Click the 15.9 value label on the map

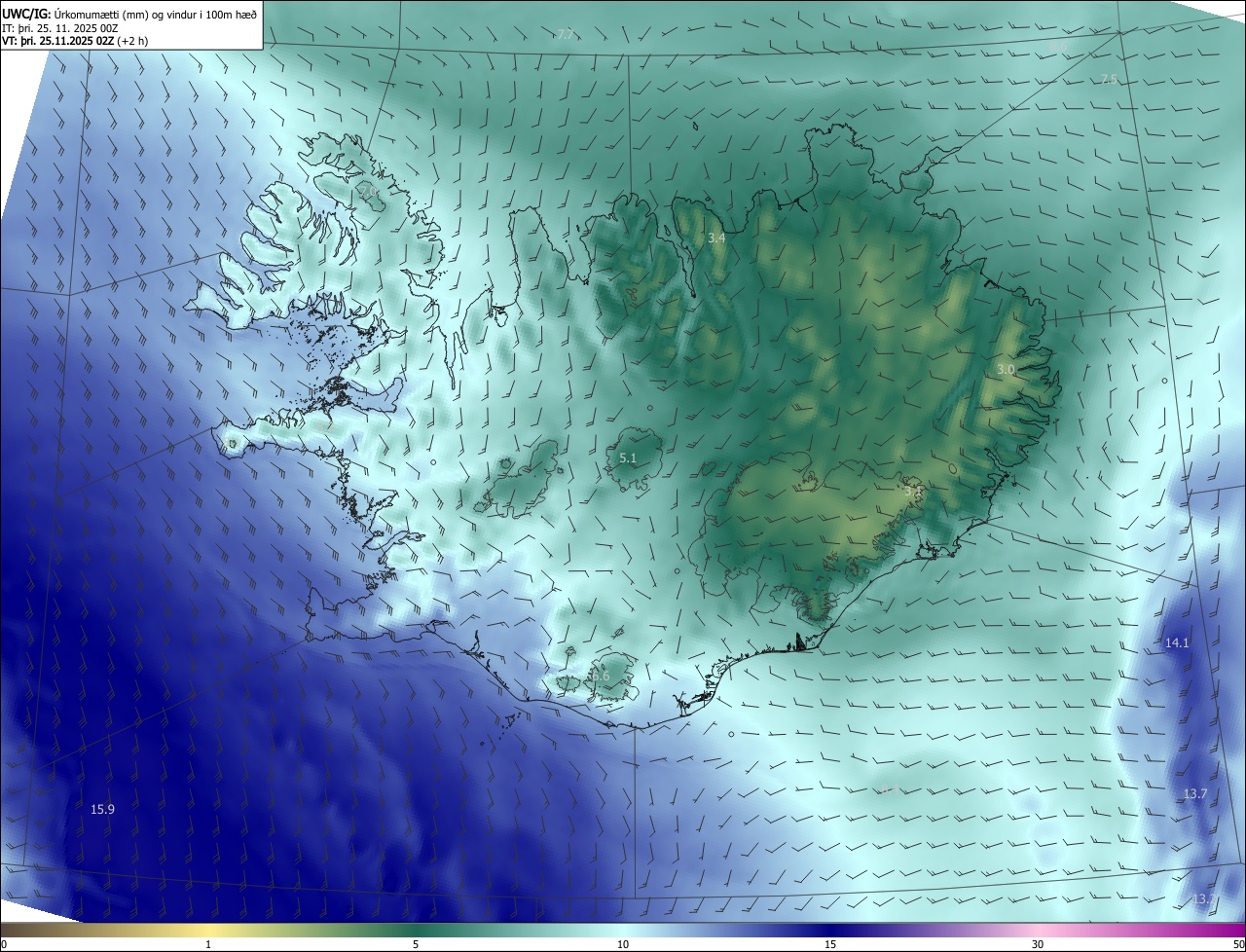[x=102, y=810]
